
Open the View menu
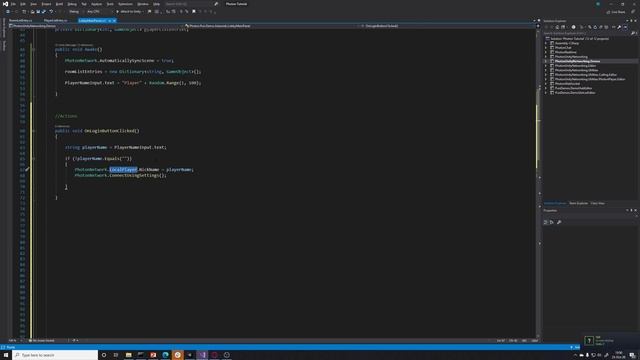coord(33,4)
